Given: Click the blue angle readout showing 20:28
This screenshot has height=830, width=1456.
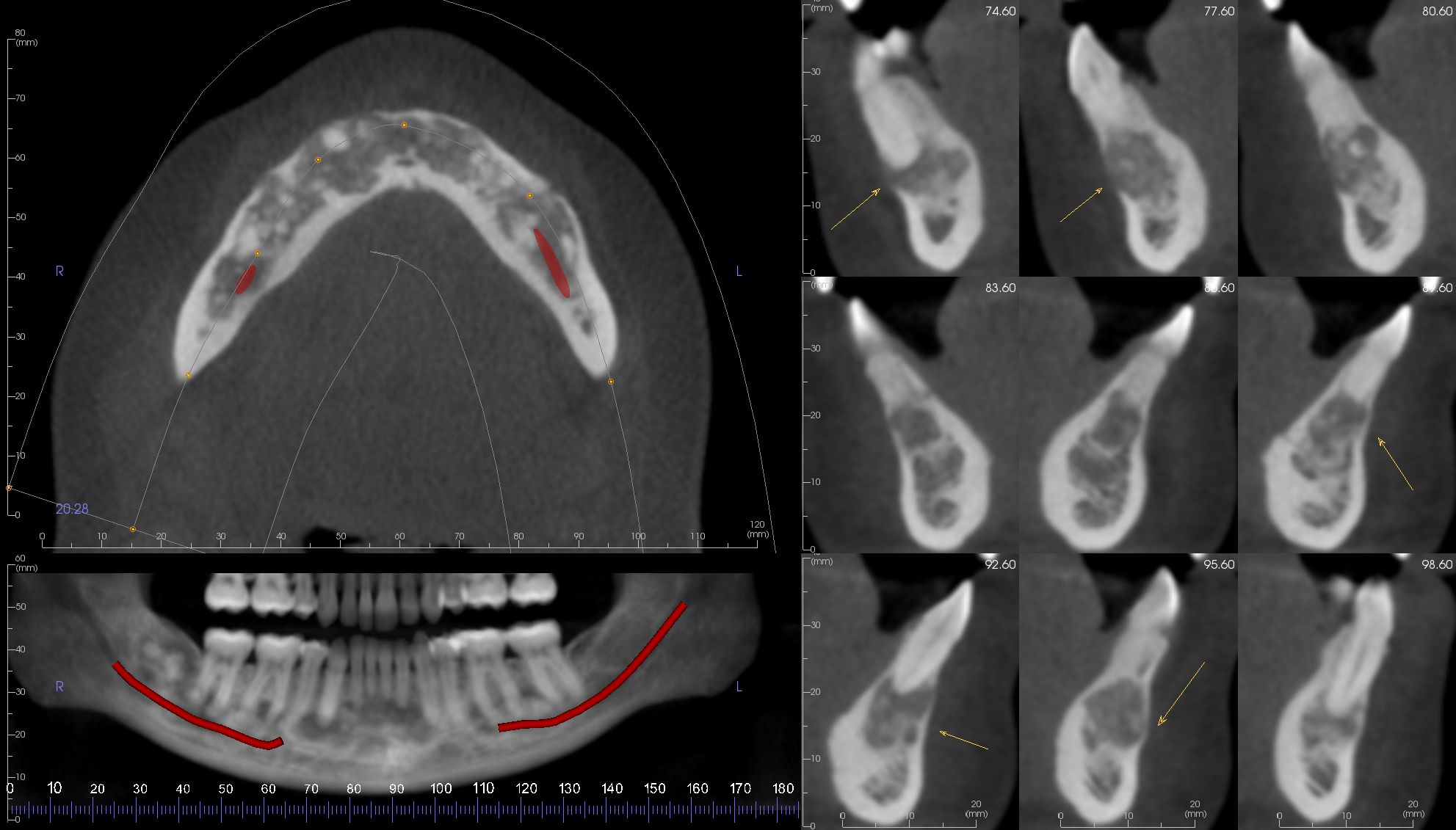Looking at the screenshot, I should [x=71, y=507].
